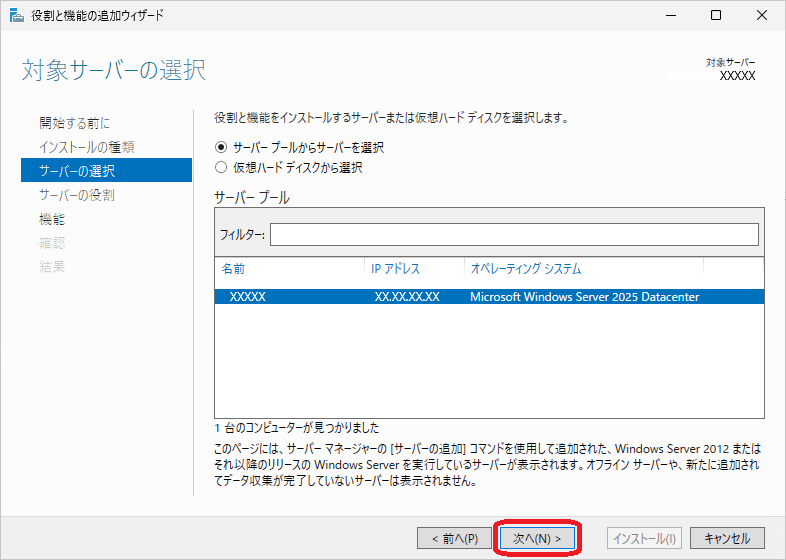Select the XXXXX server row in the pool
786x560 pixels.
point(489,297)
